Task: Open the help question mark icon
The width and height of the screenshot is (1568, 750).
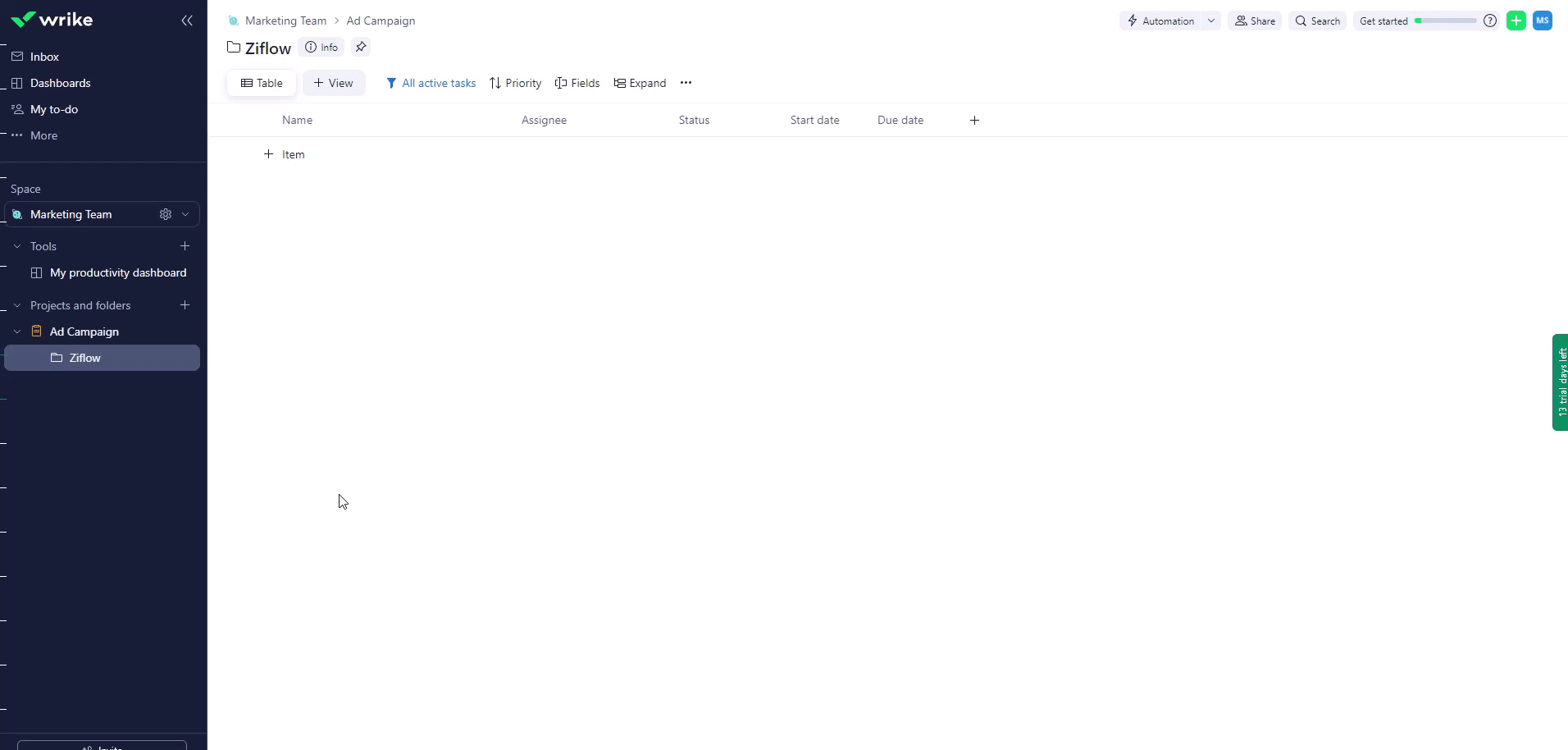Action: tap(1490, 21)
